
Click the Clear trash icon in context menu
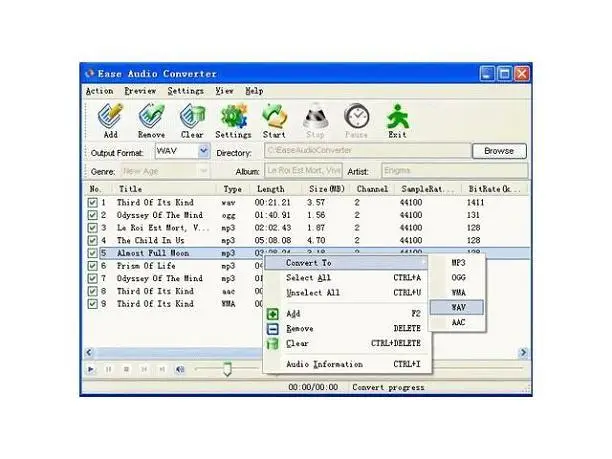click(272, 344)
